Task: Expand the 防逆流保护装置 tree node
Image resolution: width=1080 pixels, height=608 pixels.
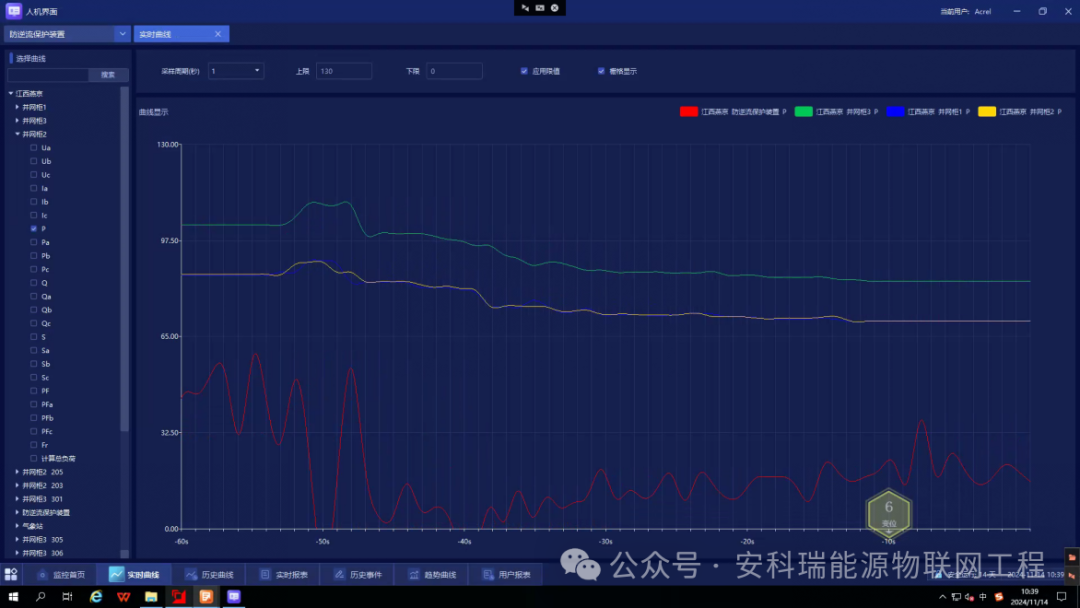Action: pos(17,512)
